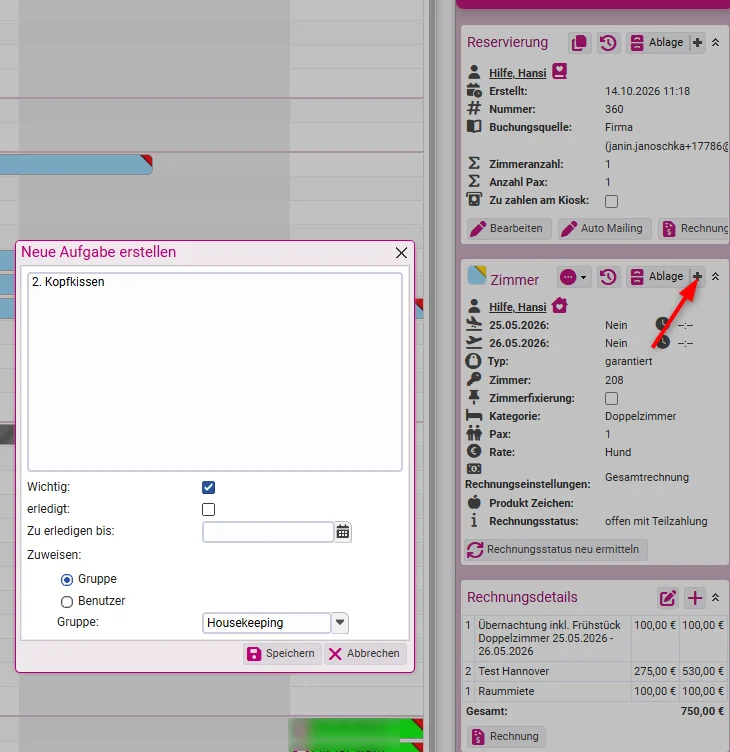Uncheck Wichtig checkbox

[209, 487]
